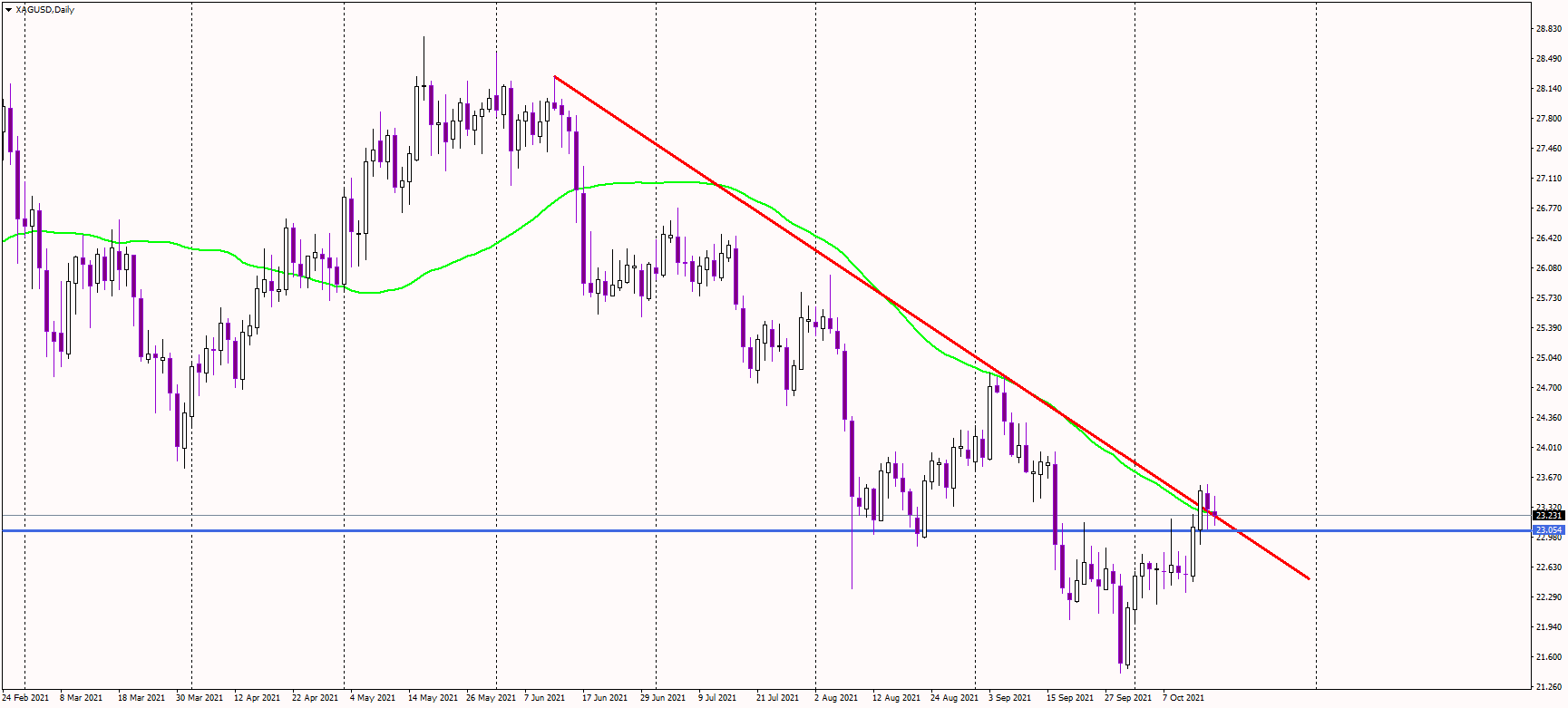This screenshot has height=708, width=1568.
Task: Click the 12 Aug 2021 date label
Action: (896, 698)
